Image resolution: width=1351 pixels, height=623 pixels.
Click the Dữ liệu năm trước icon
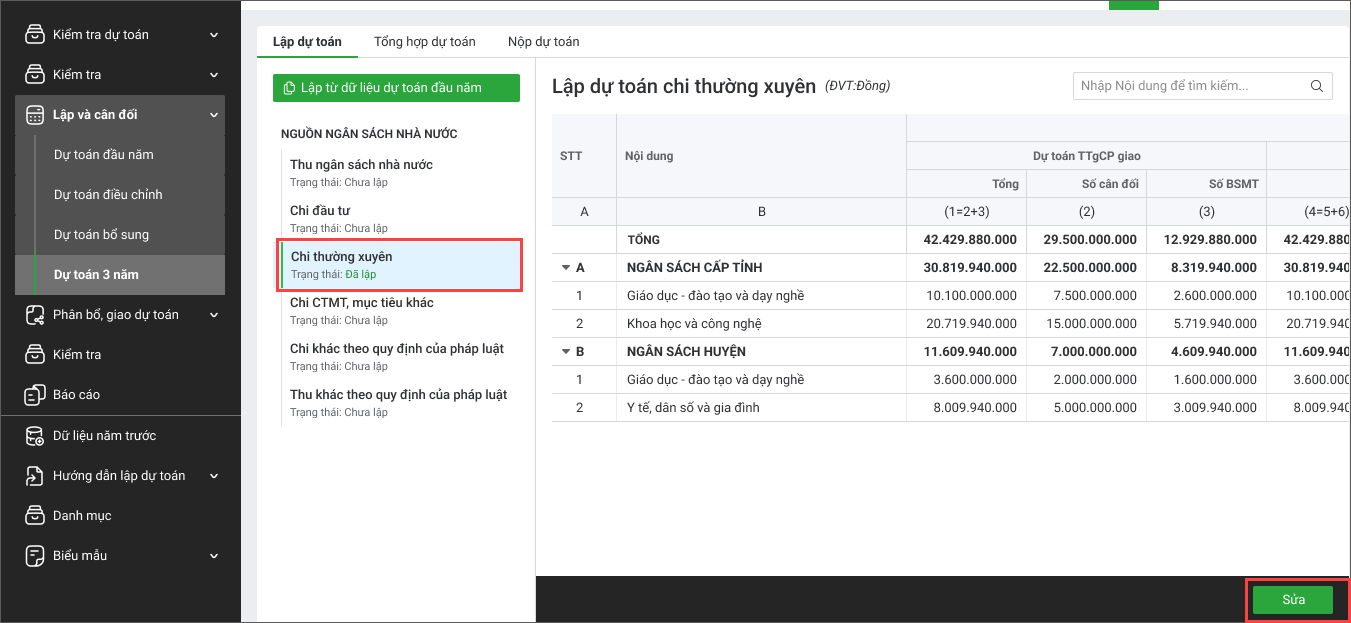click(x=35, y=436)
